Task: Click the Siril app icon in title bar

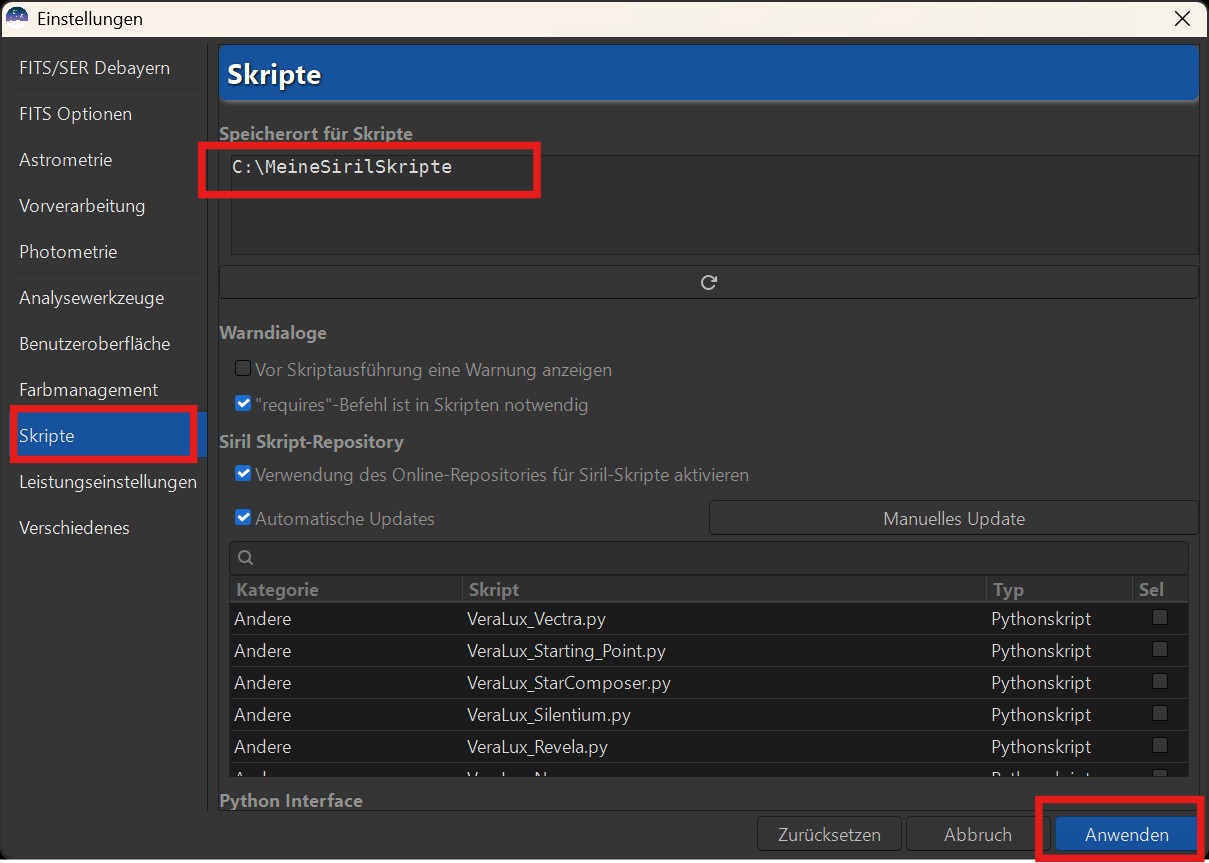Action: (x=17, y=18)
